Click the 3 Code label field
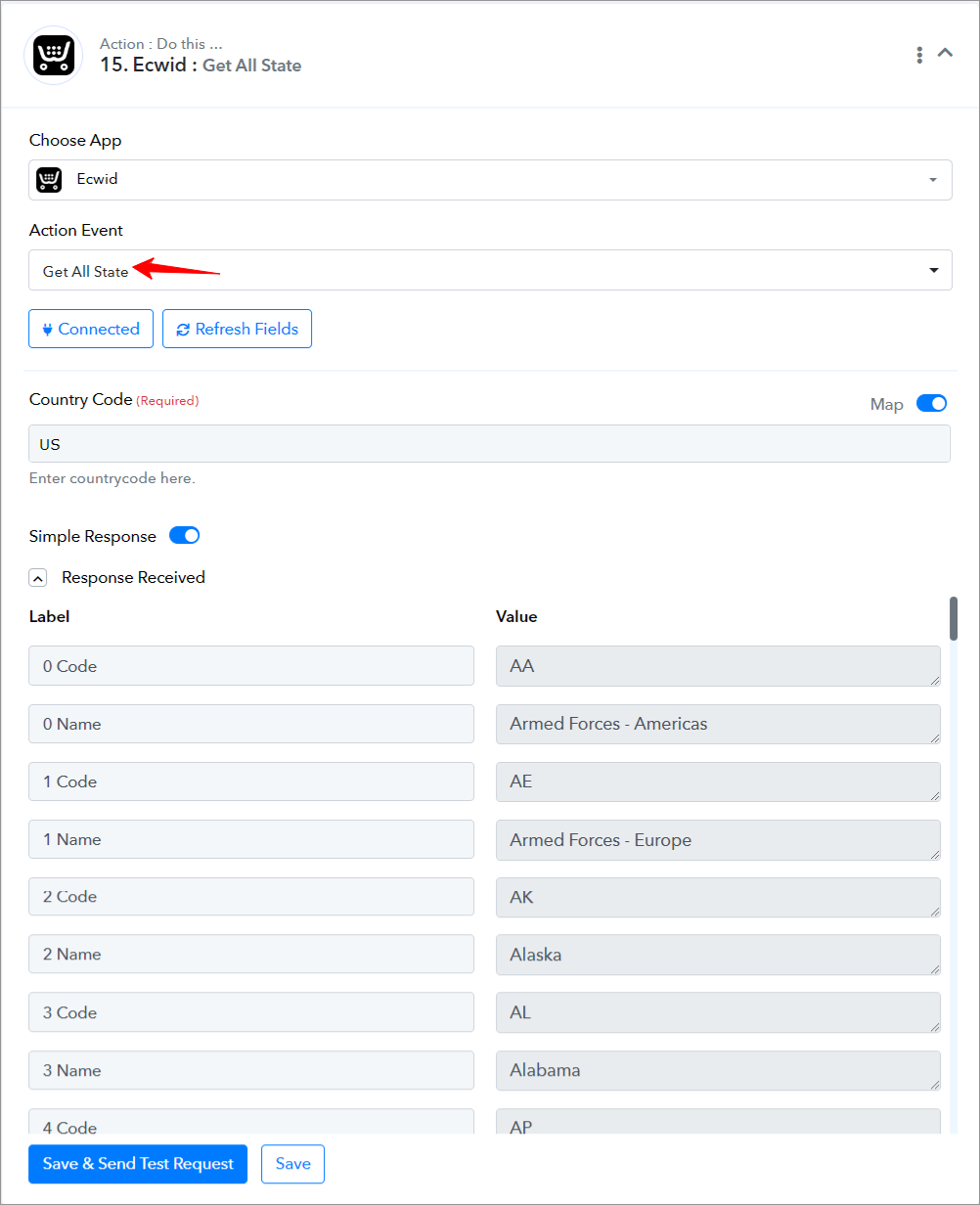This screenshot has width=980, height=1205. click(x=251, y=1012)
